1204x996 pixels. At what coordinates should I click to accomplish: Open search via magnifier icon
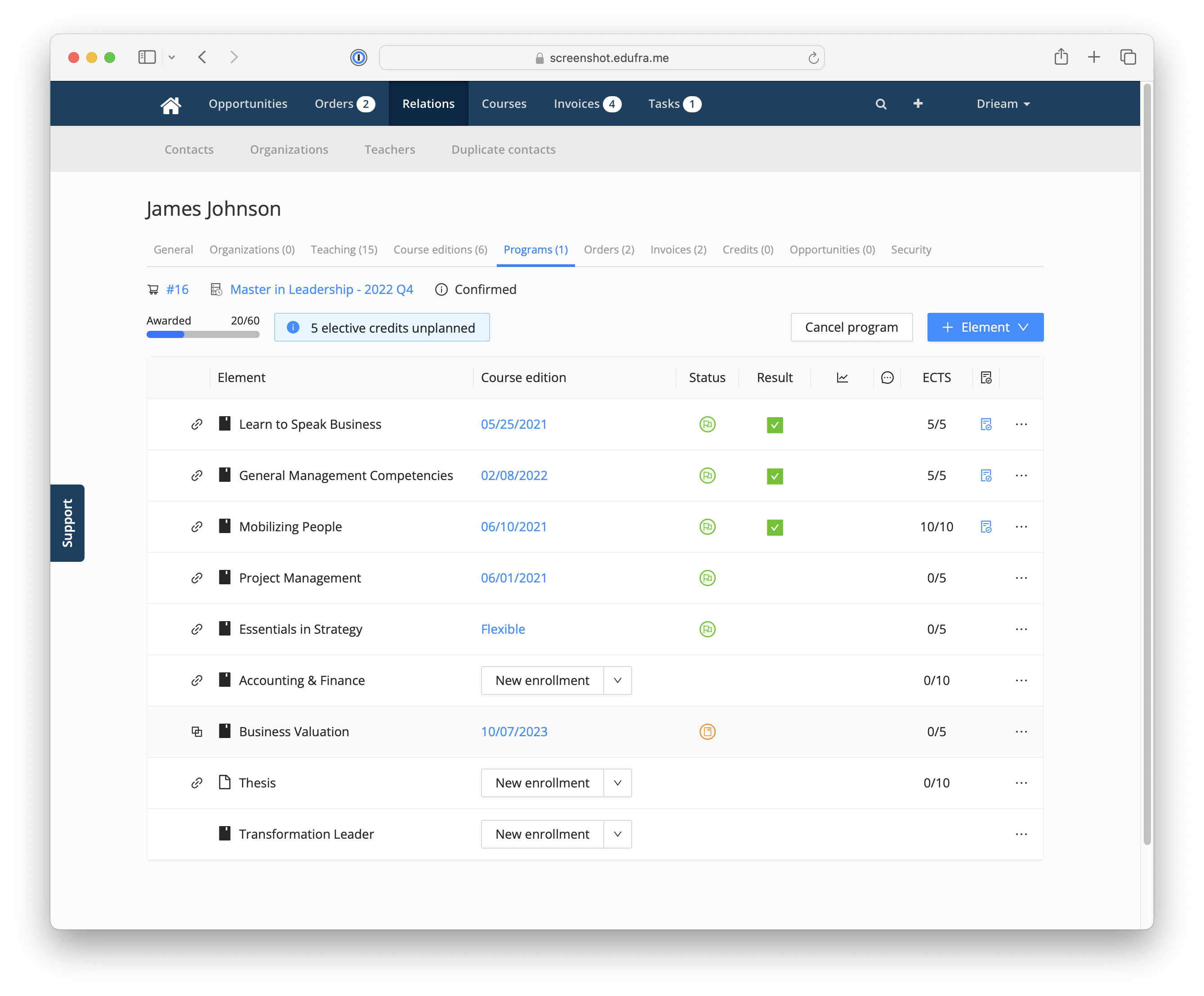pyautogui.click(x=881, y=104)
